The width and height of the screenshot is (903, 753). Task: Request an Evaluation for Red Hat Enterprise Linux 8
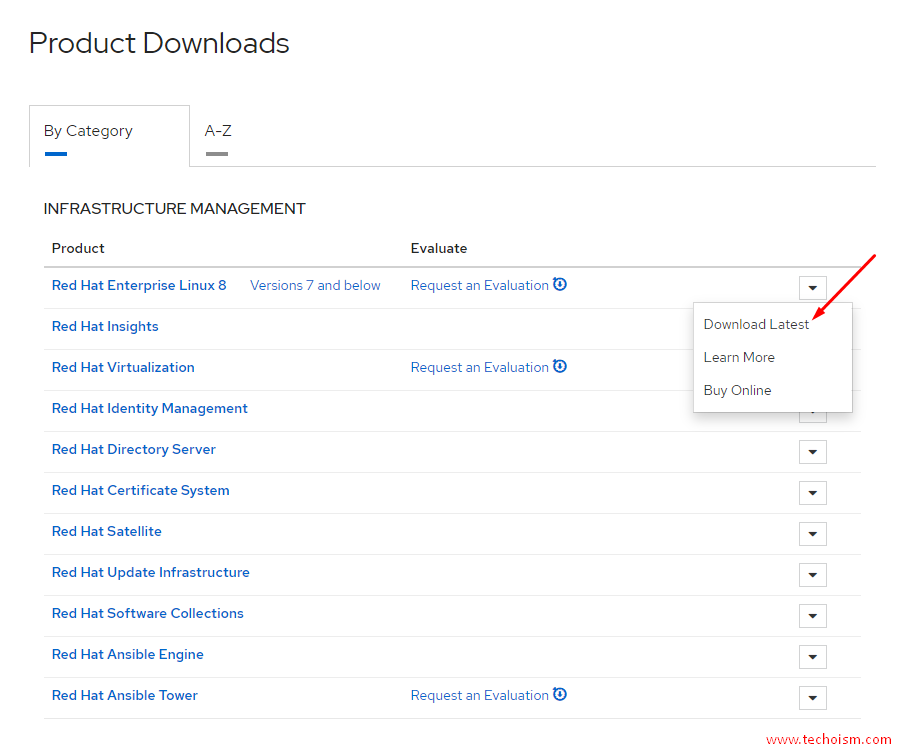[479, 286]
